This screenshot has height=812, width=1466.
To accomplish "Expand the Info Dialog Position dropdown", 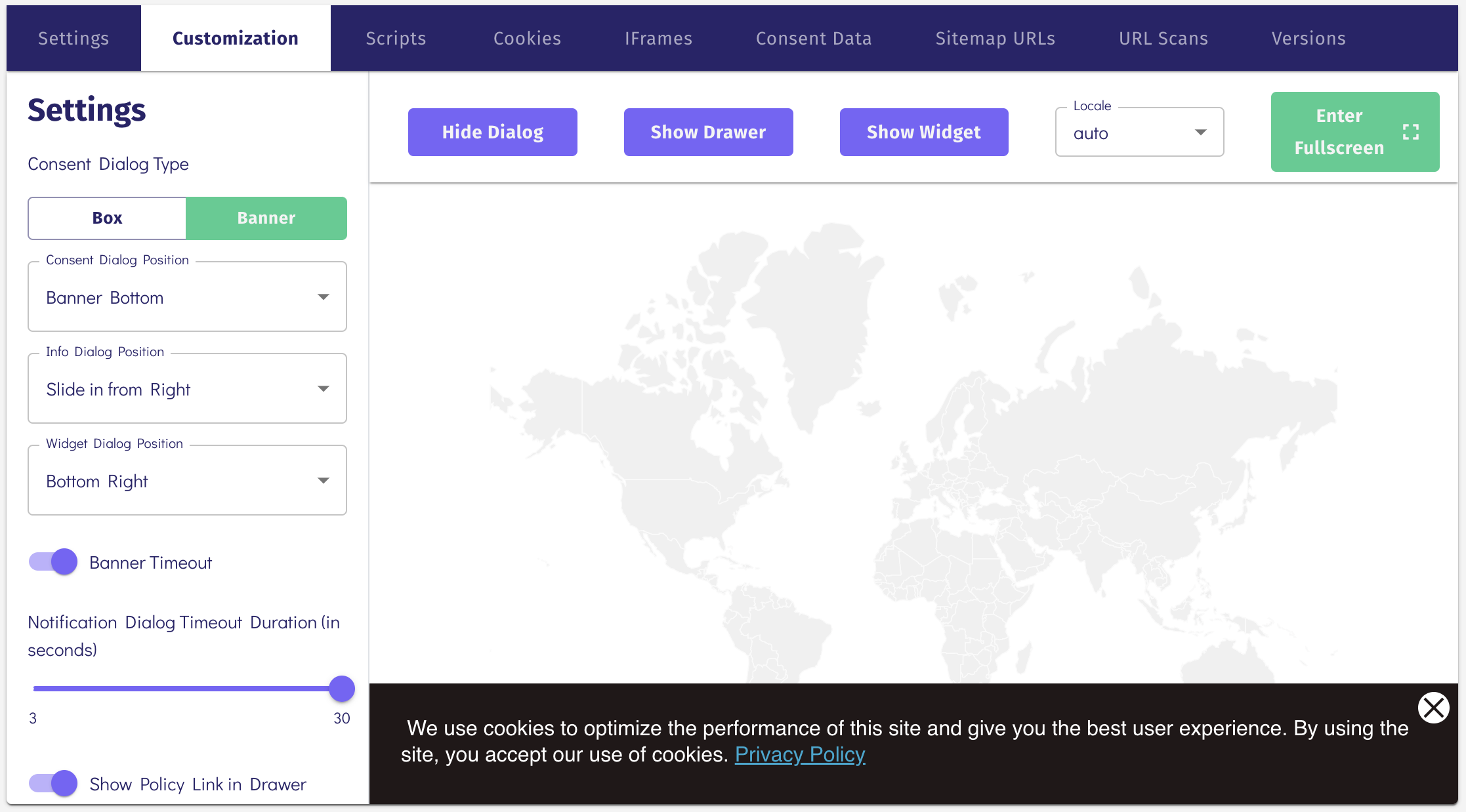I will point(187,389).
